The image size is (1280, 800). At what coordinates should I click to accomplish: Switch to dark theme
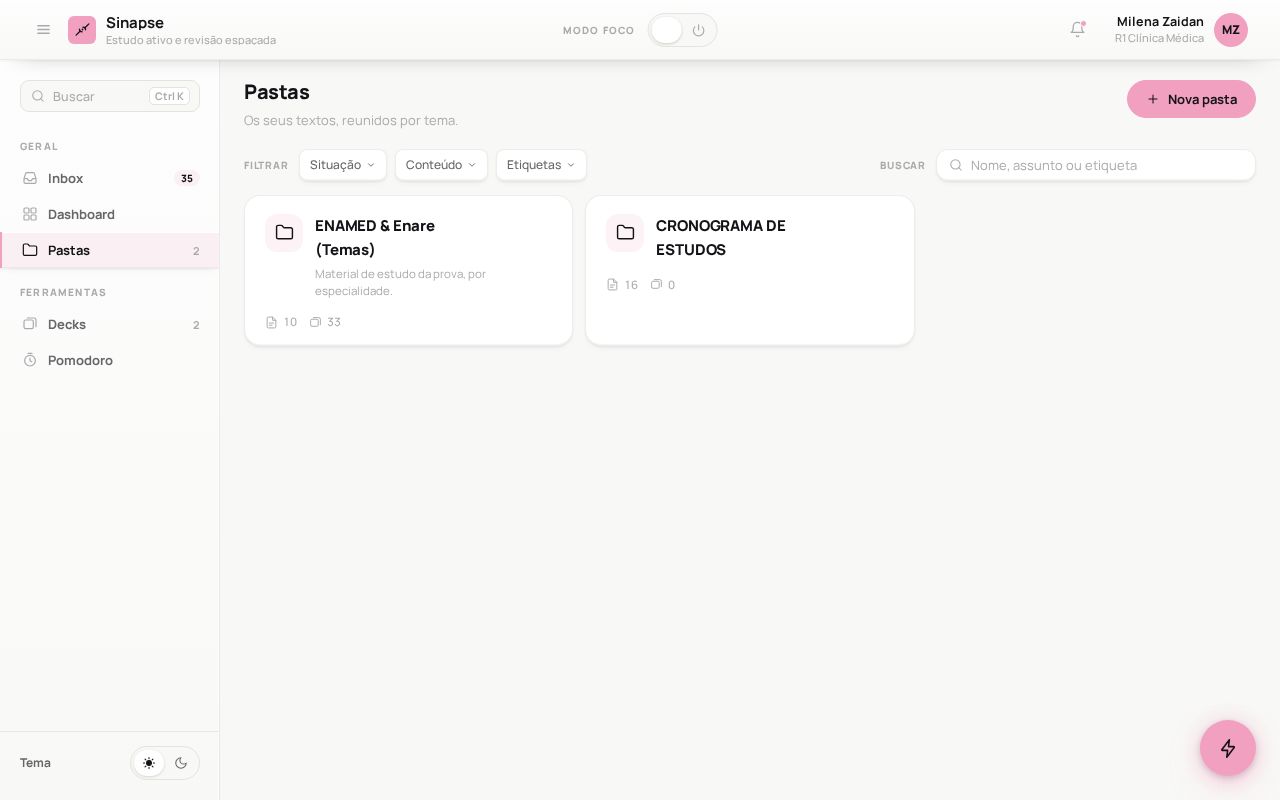click(181, 763)
